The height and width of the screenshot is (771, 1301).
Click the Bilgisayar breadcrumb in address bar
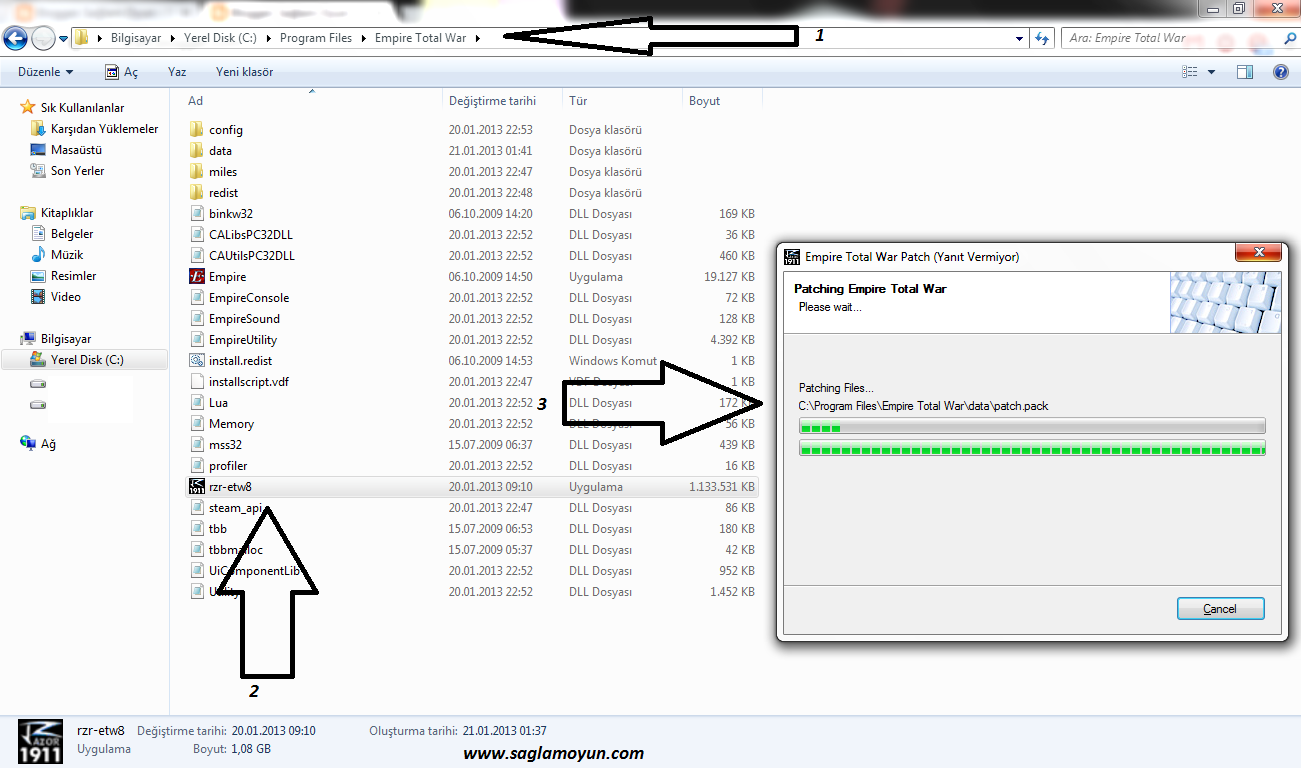point(135,38)
